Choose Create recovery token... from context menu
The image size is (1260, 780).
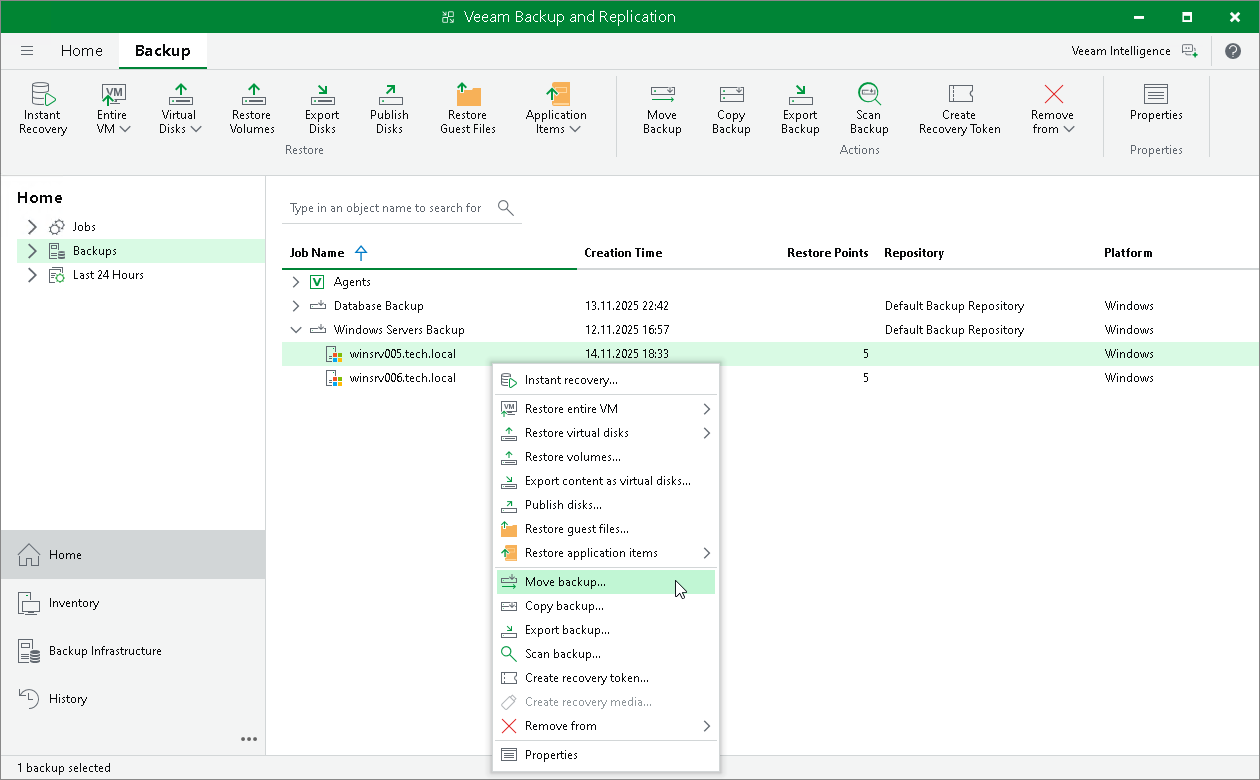coord(606,678)
